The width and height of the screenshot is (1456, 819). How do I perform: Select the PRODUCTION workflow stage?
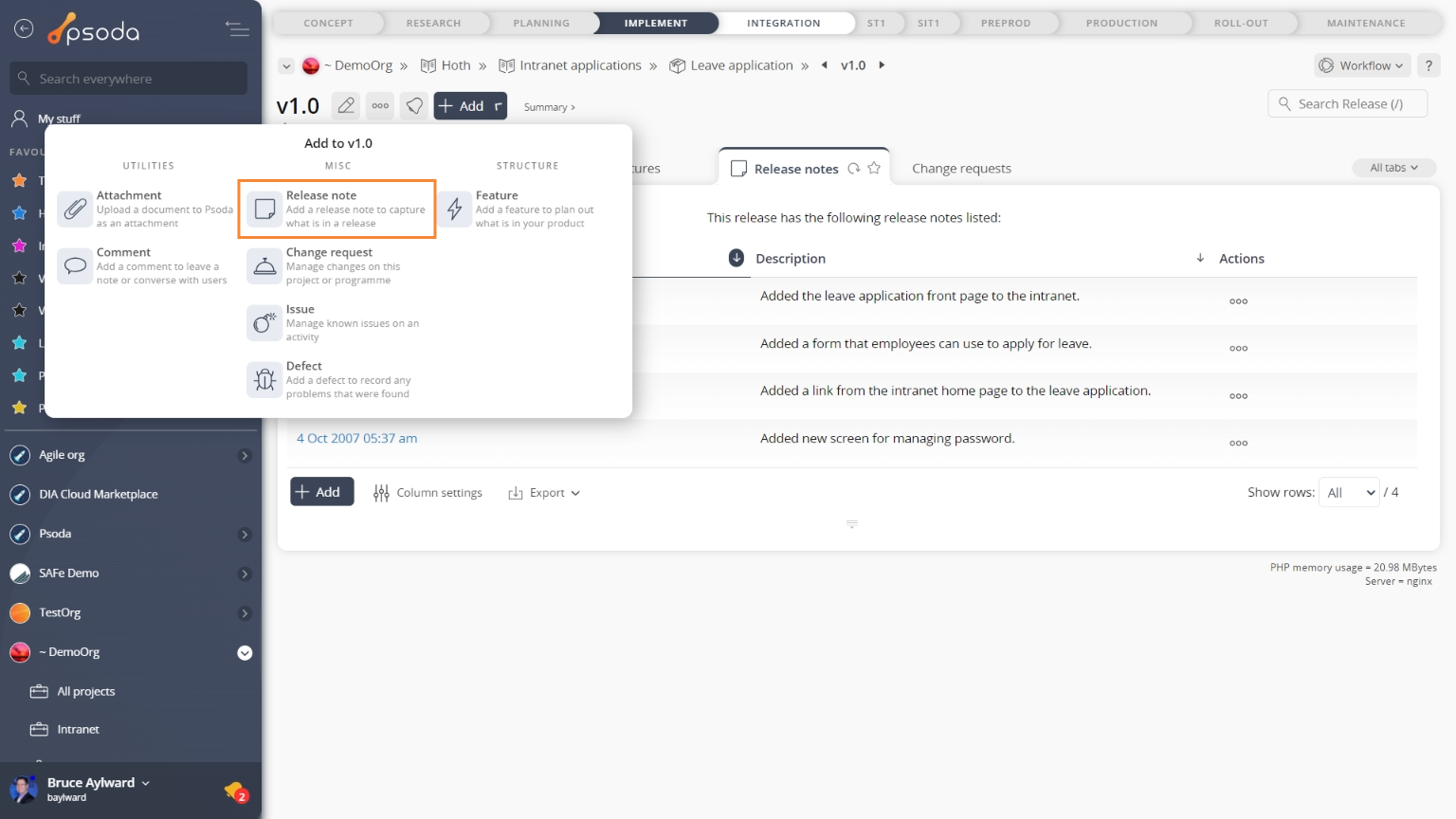[x=1121, y=23]
